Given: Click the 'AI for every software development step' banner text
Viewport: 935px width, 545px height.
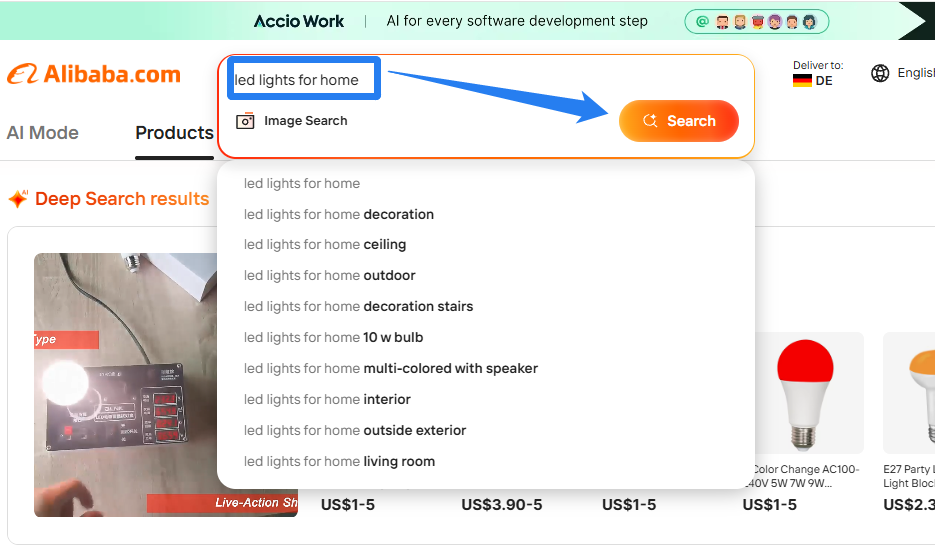Looking at the screenshot, I should pos(517,21).
